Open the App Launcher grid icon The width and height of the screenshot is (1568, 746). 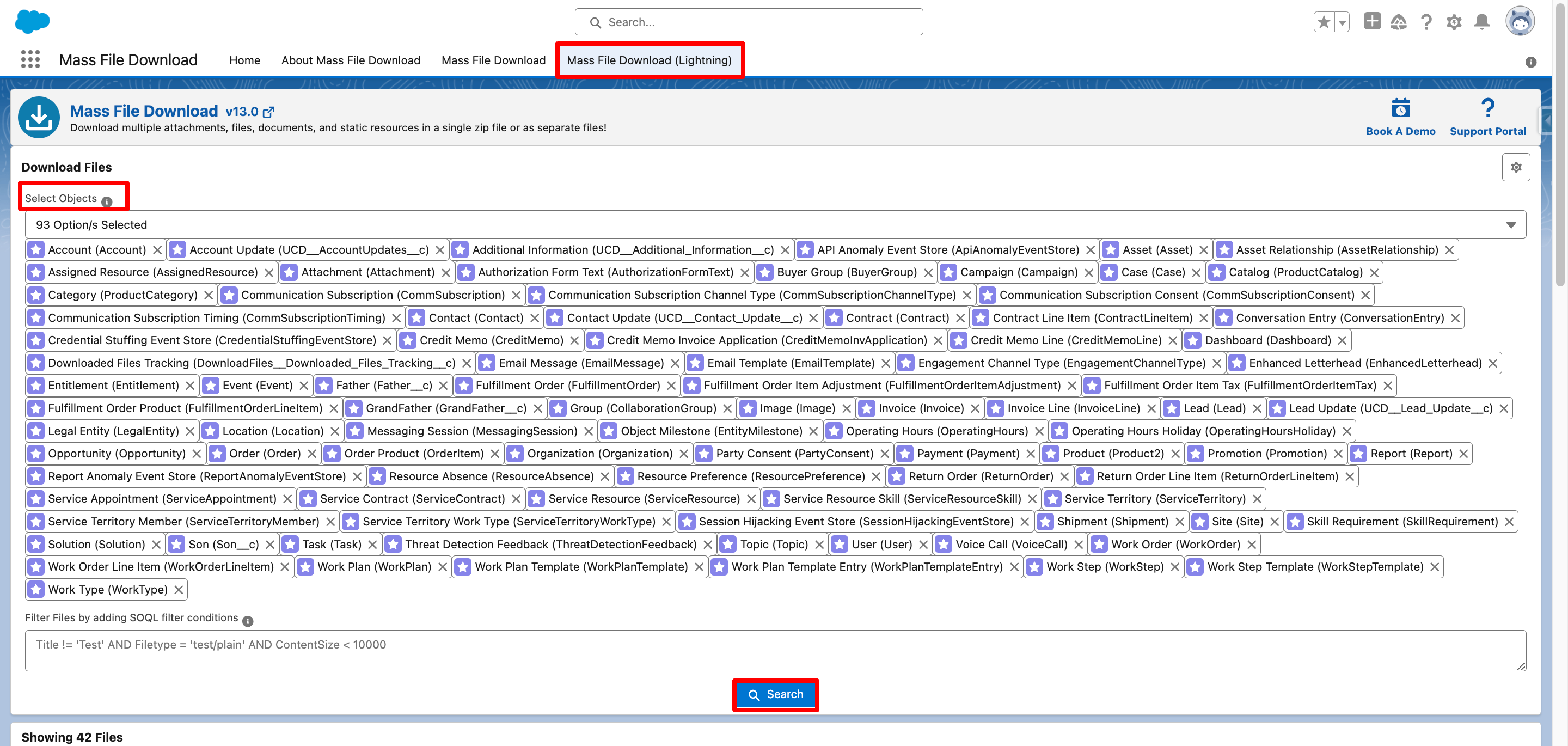pos(30,60)
